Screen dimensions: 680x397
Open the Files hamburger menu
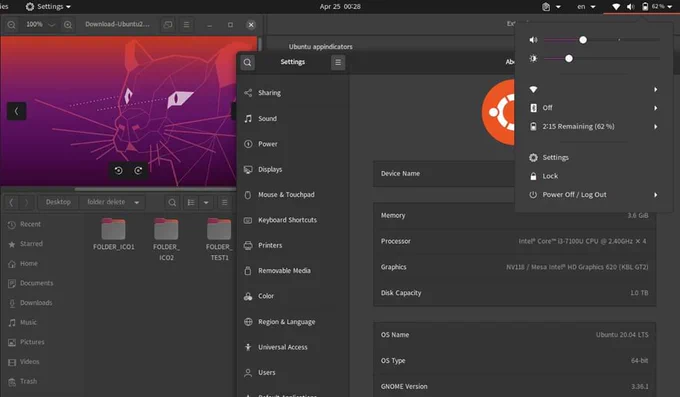(x=225, y=203)
